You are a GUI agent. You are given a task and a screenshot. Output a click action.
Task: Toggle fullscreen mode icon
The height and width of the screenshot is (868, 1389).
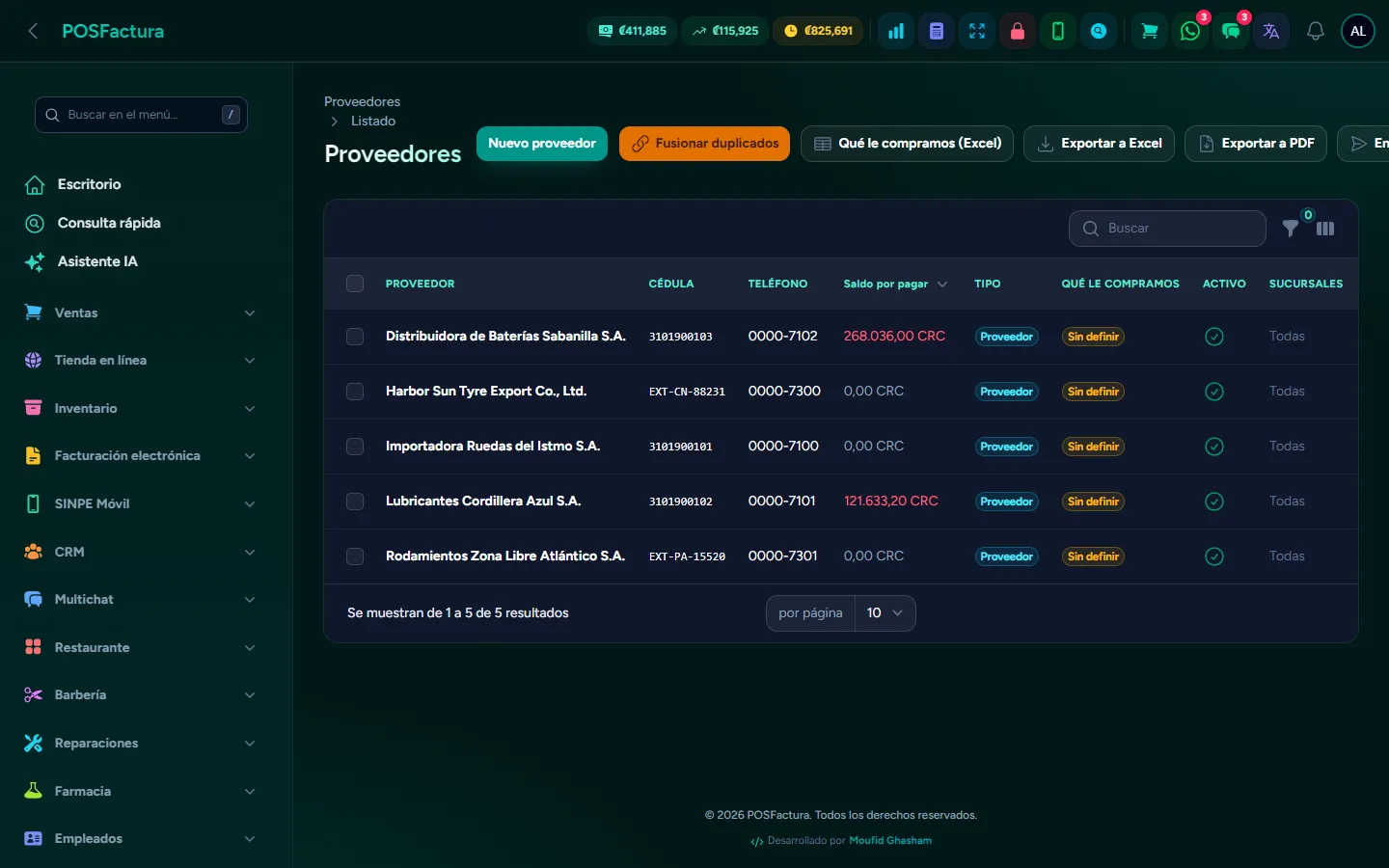coord(977,31)
